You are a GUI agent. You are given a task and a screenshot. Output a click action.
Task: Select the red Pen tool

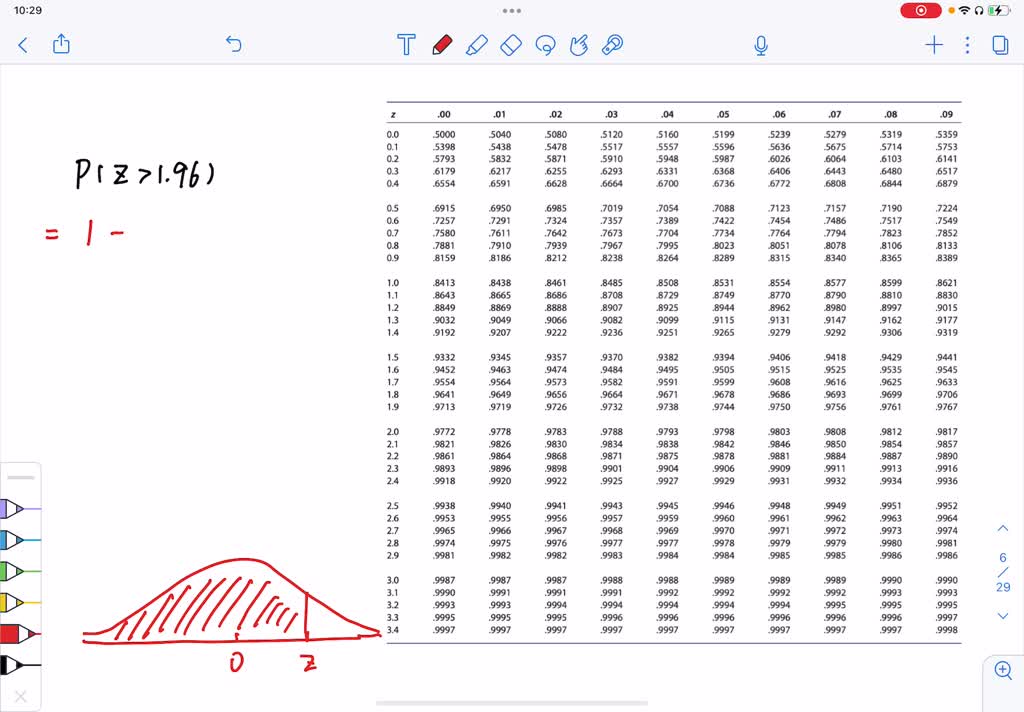click(x=441, y=44)
